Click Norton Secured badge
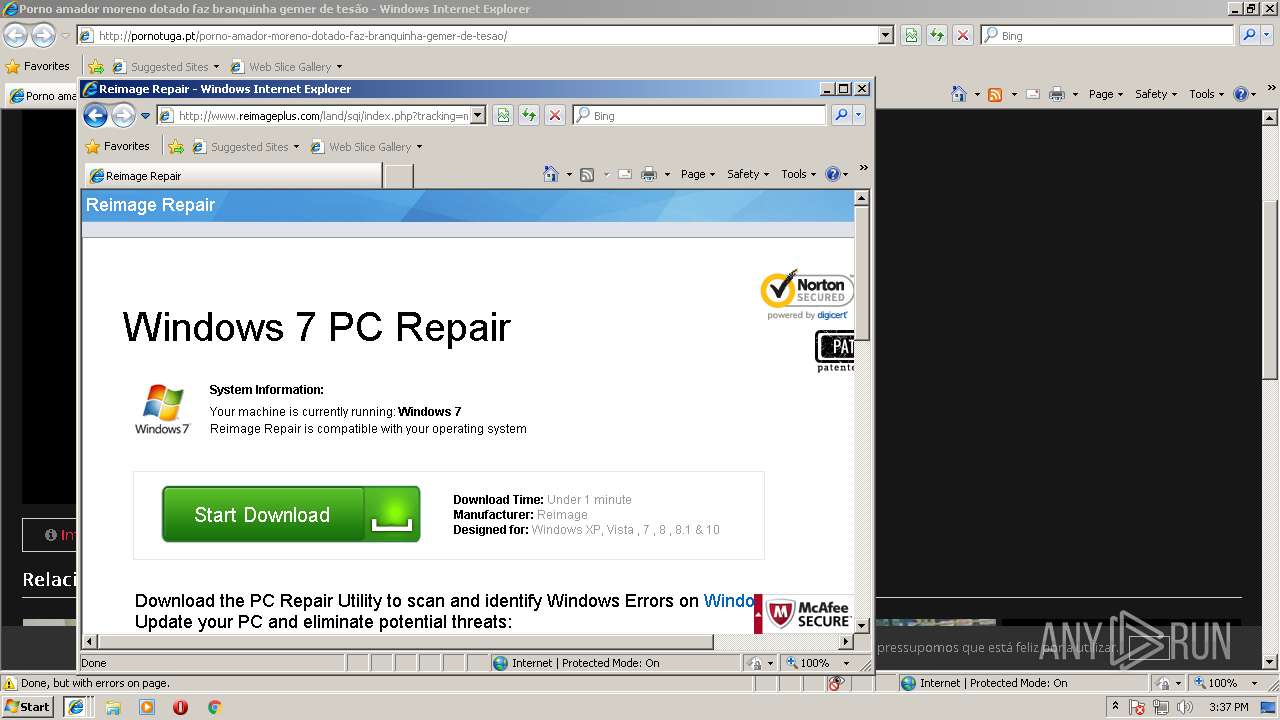1280x720 pixels. click(807, 294)
